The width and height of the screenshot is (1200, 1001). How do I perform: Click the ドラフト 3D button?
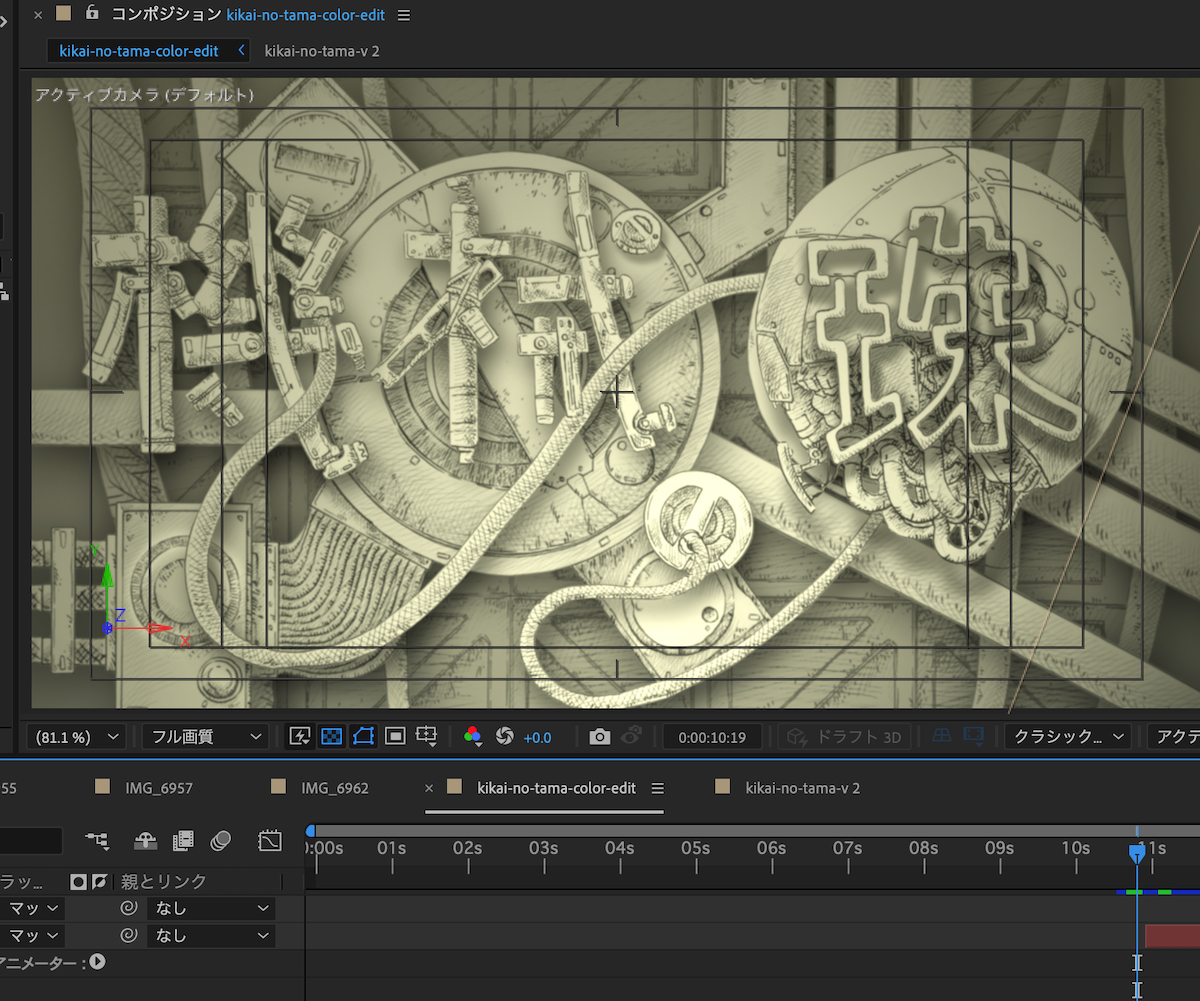(x=845, y=737)
